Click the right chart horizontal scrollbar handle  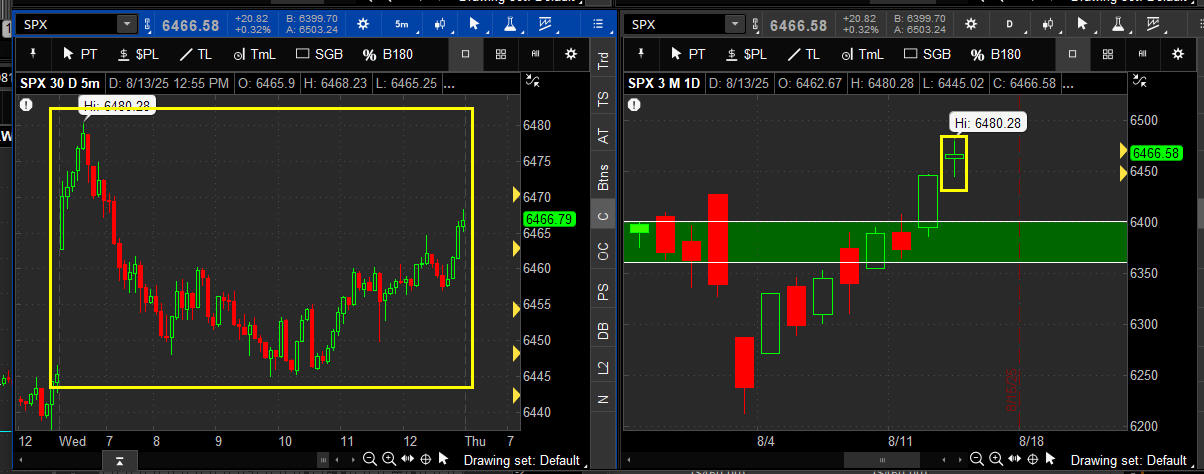pyautogui.click(x=881, y=459)
